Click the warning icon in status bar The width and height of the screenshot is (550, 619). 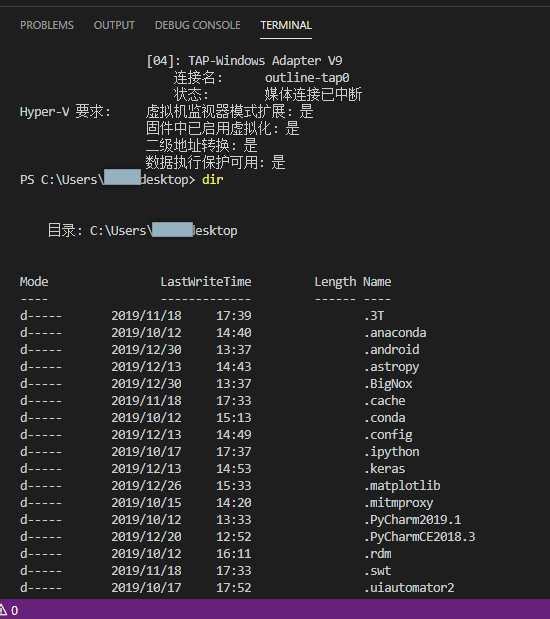tap(3, 610)
